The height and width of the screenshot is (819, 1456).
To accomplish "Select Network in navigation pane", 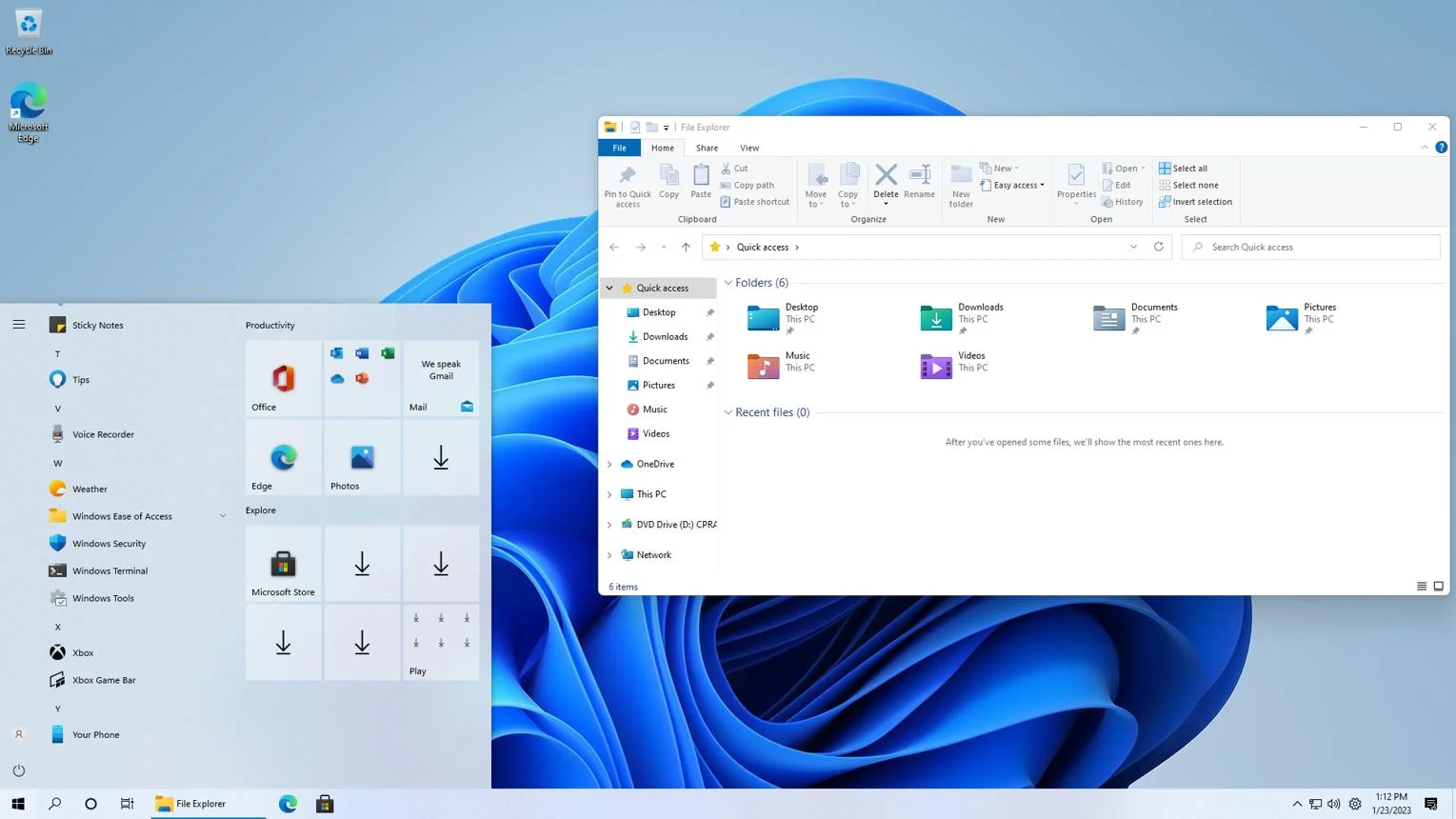I will click(653, 554).
